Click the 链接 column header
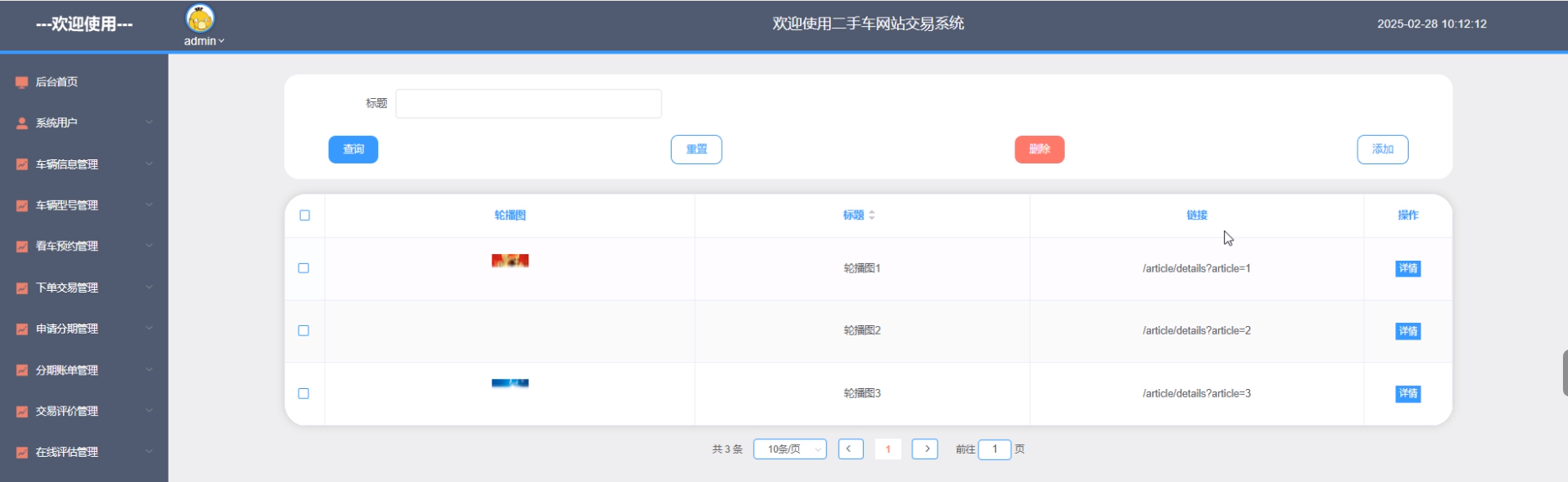Viewport: 1568px width, 482px height. [1197, 215]
